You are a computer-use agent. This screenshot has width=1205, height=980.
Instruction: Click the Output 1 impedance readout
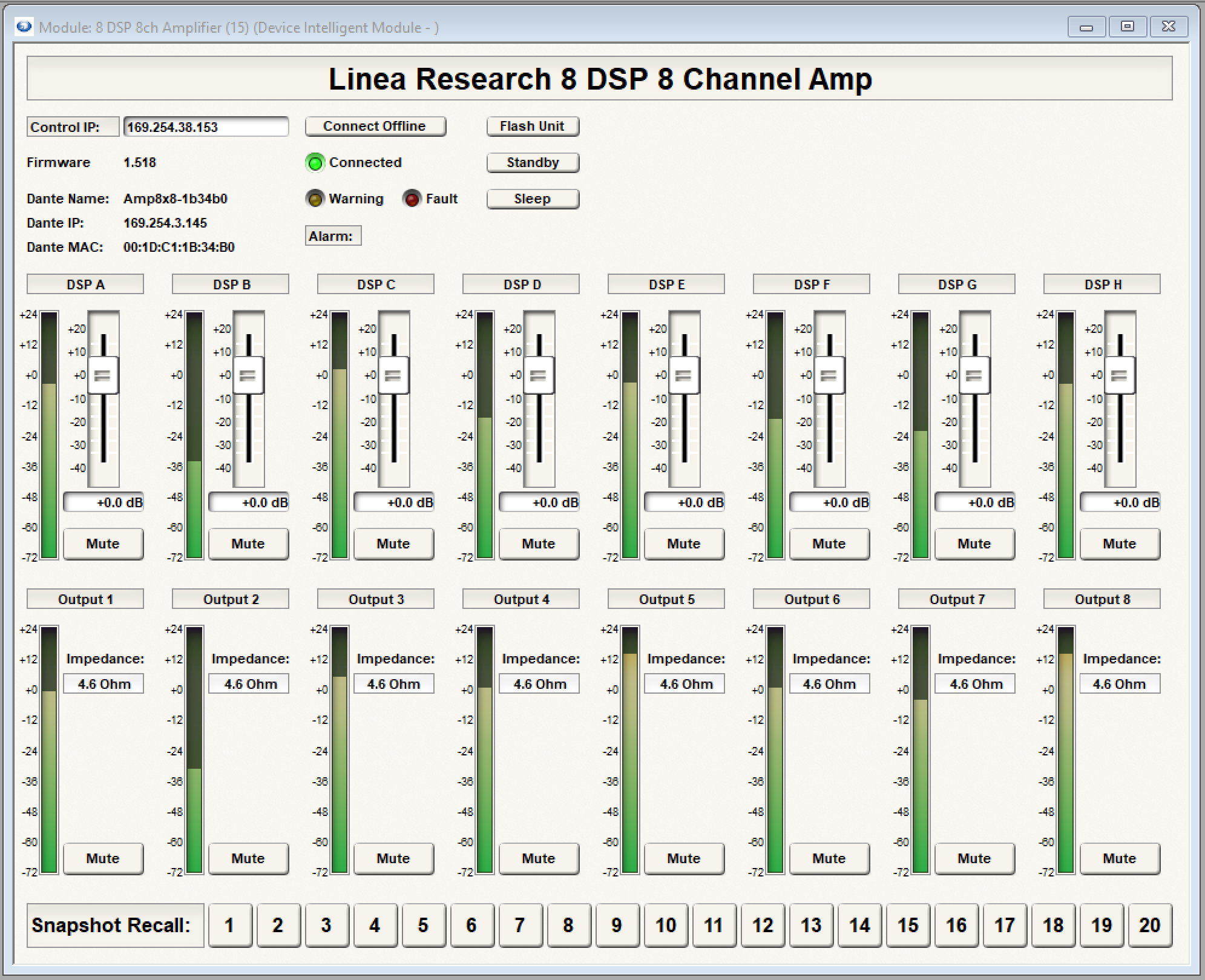103,684
